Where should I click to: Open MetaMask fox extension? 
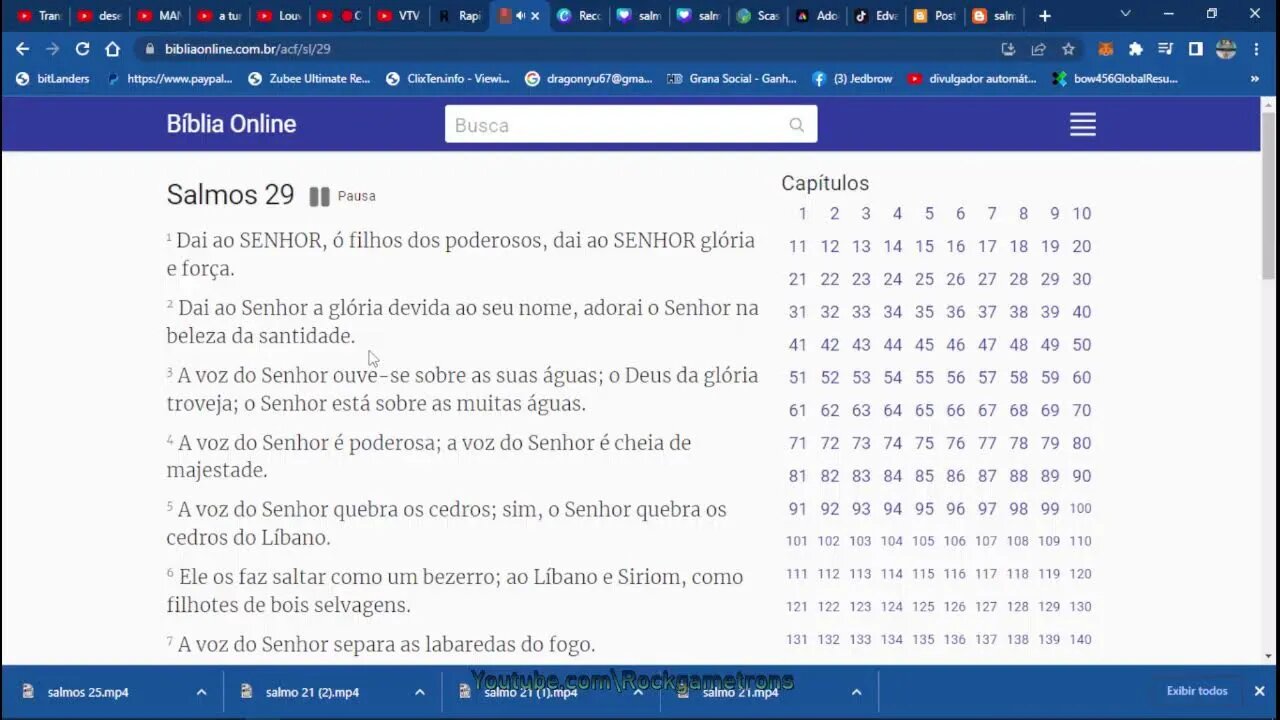point(1107,49)
